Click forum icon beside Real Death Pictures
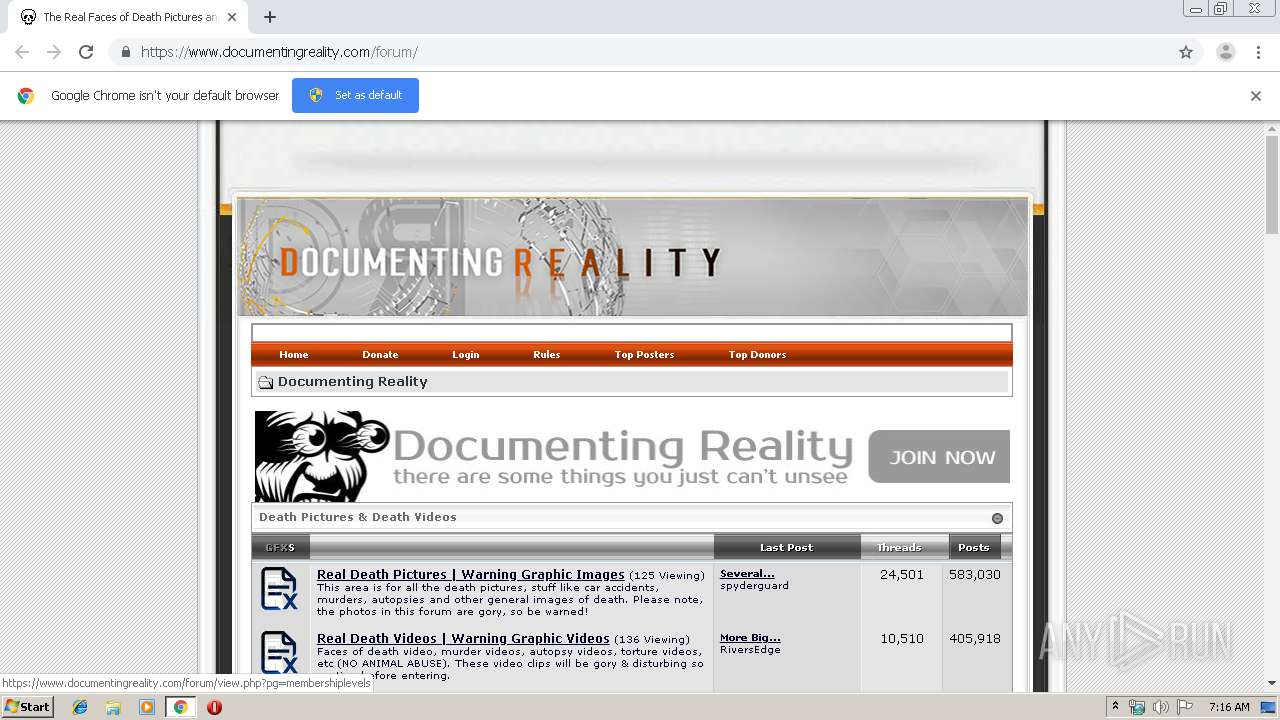Viewport: 1280px width, 720px height. pyautogui.click(x=279, y=589)
